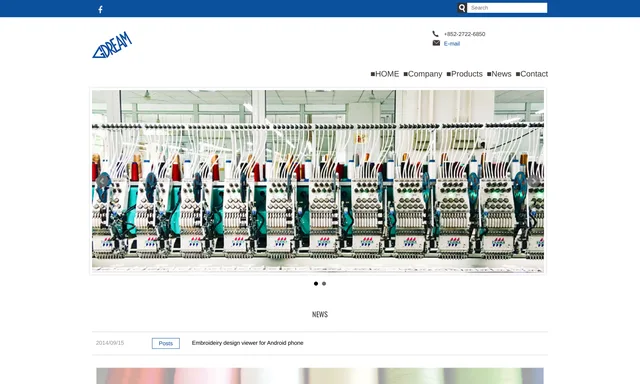The image size is (640, 384).
Task: Click news date 2014/09/15
Action: [110, 343]
